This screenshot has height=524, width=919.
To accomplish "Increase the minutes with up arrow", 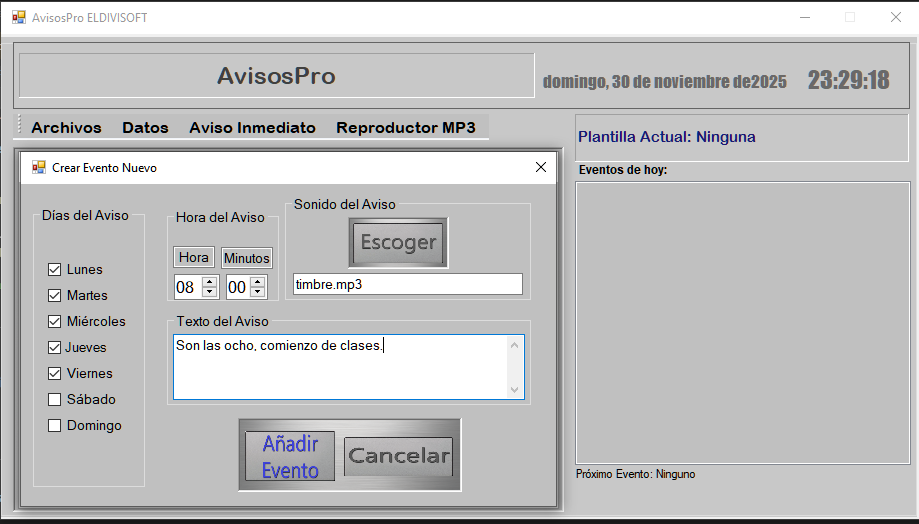I will (258, 282).
